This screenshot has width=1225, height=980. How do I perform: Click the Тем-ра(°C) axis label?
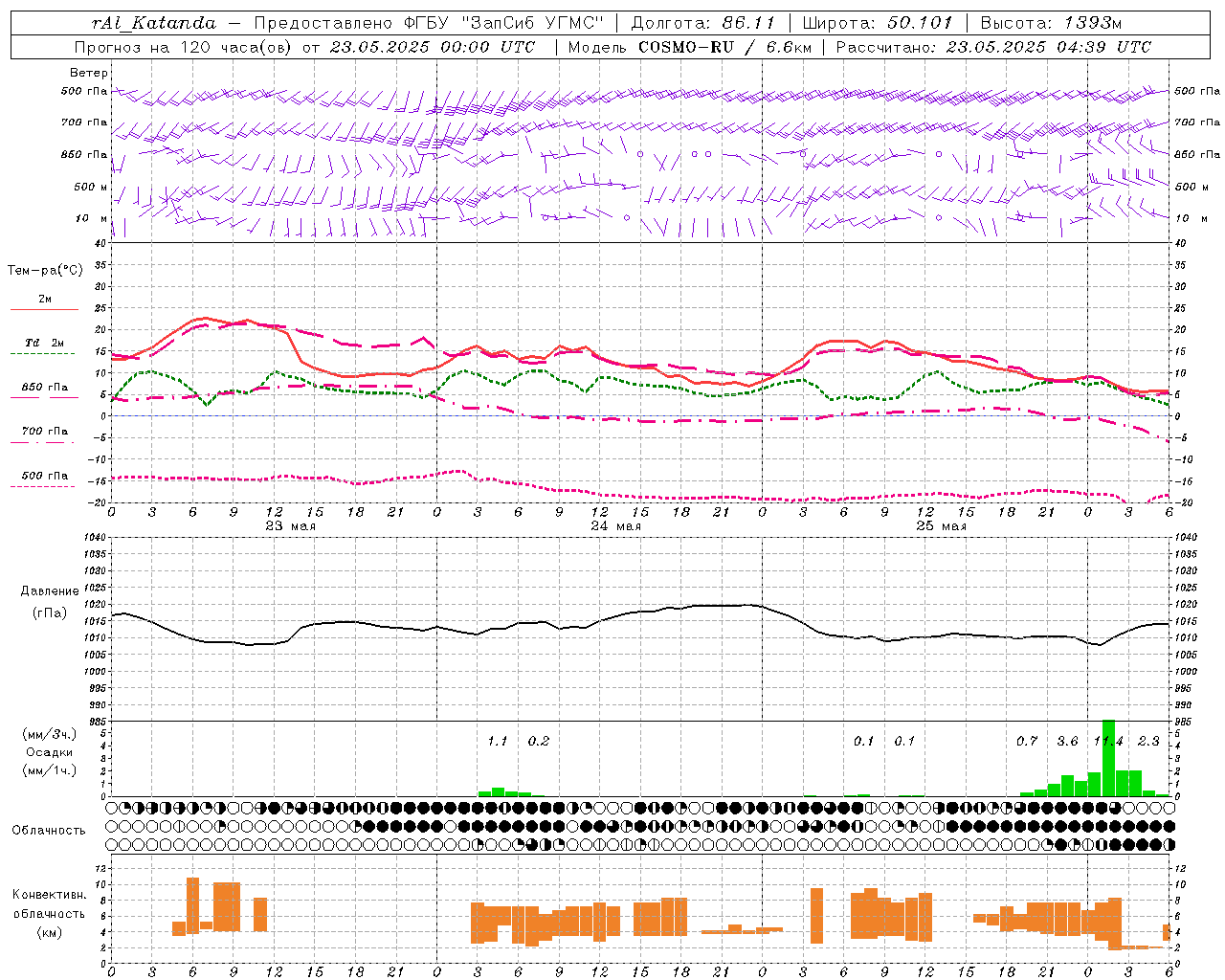pyautogui.click(x=45, y=271)
